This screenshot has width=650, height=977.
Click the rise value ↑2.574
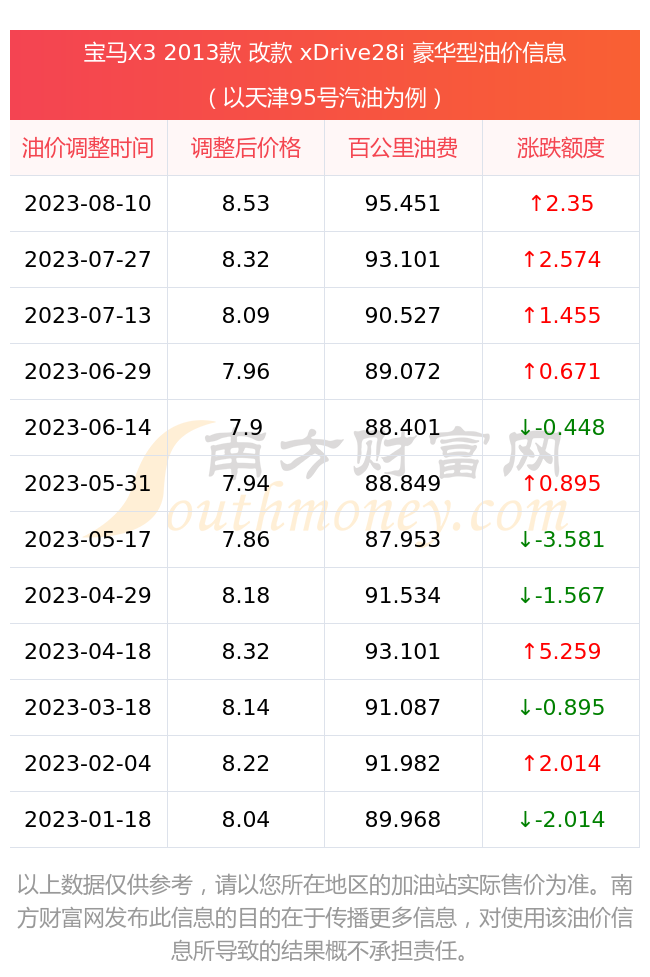pos(561,260)
